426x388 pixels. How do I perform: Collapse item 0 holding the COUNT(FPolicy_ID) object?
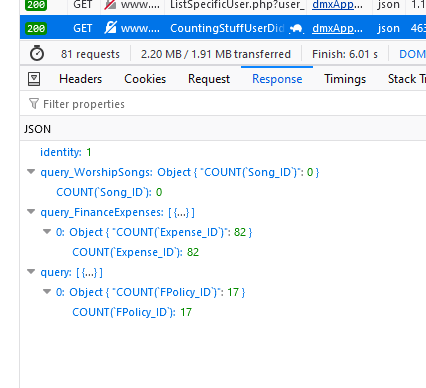(47, 292)
